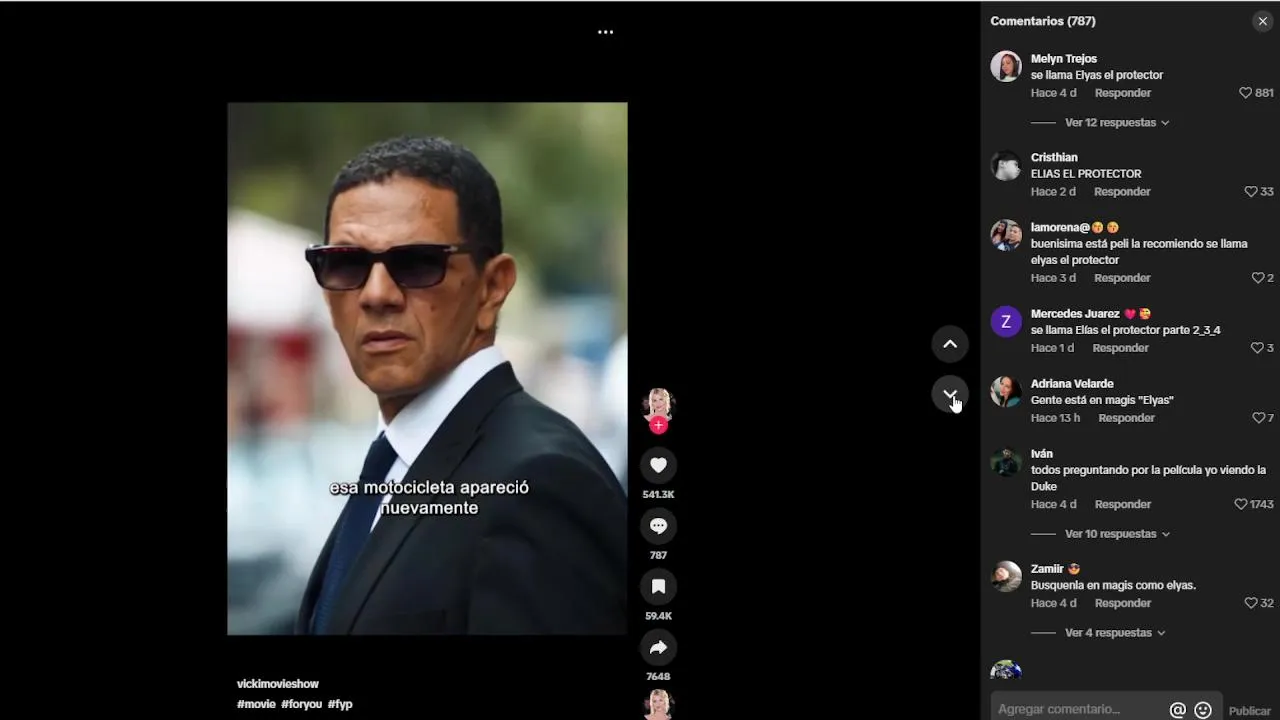Viewport: 1280px width, 720px height.
Task: Open lamorena@'s profile avatar
Action: pyautogui.click(x=1006, y=235)
